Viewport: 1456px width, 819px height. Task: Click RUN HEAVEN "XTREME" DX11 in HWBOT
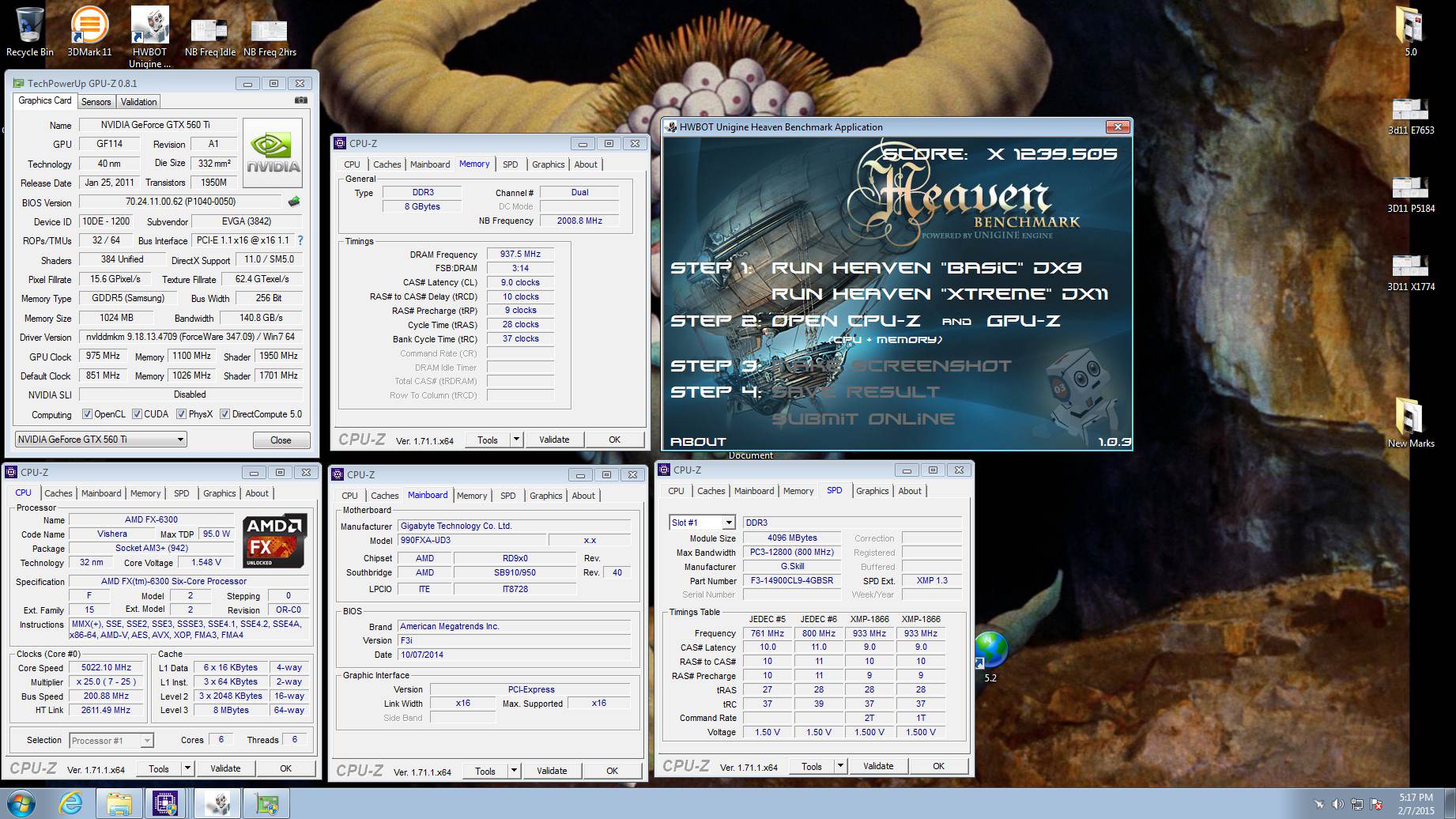click(x=939, y=294)
